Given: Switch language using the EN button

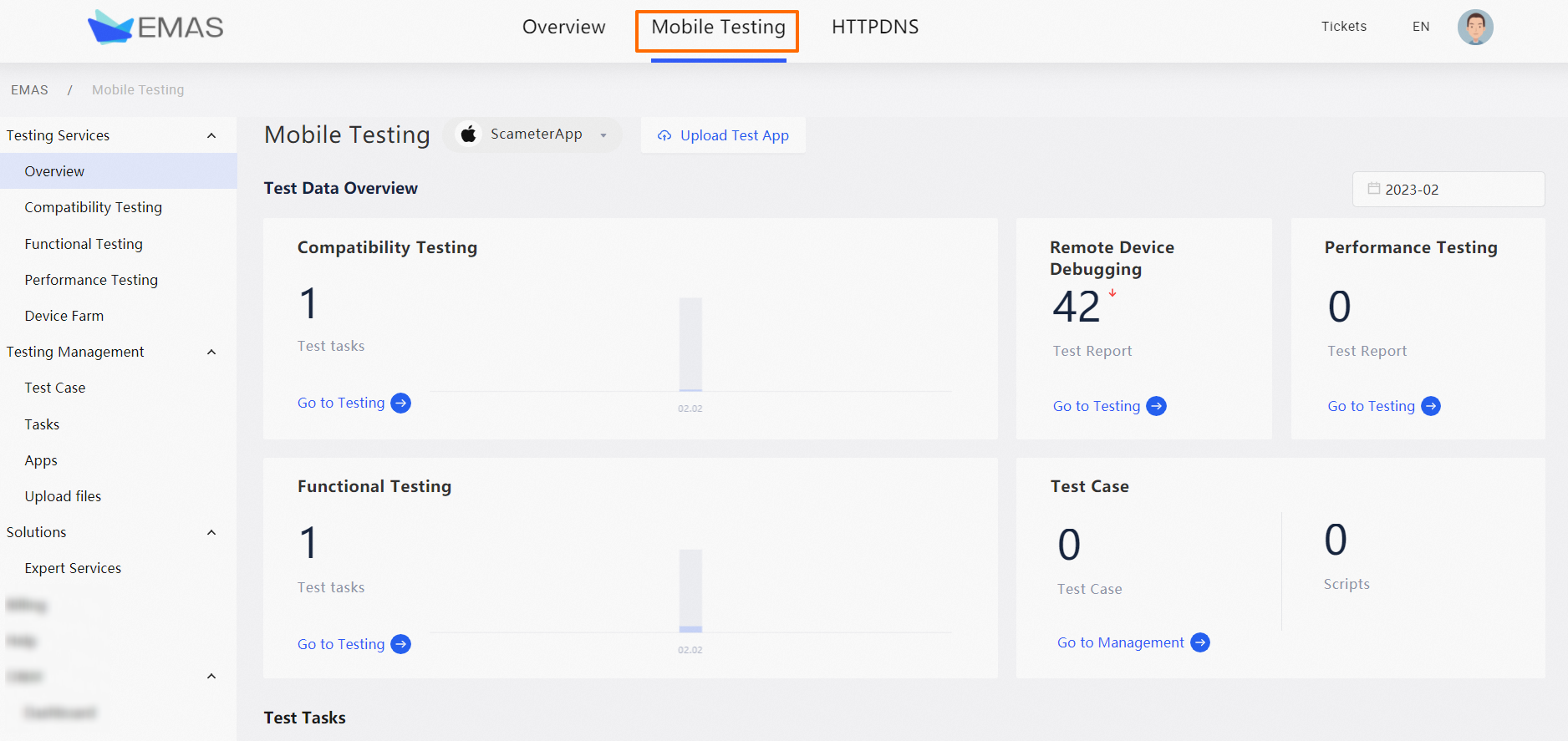Looking at the screenshot, I should 1421,27.
